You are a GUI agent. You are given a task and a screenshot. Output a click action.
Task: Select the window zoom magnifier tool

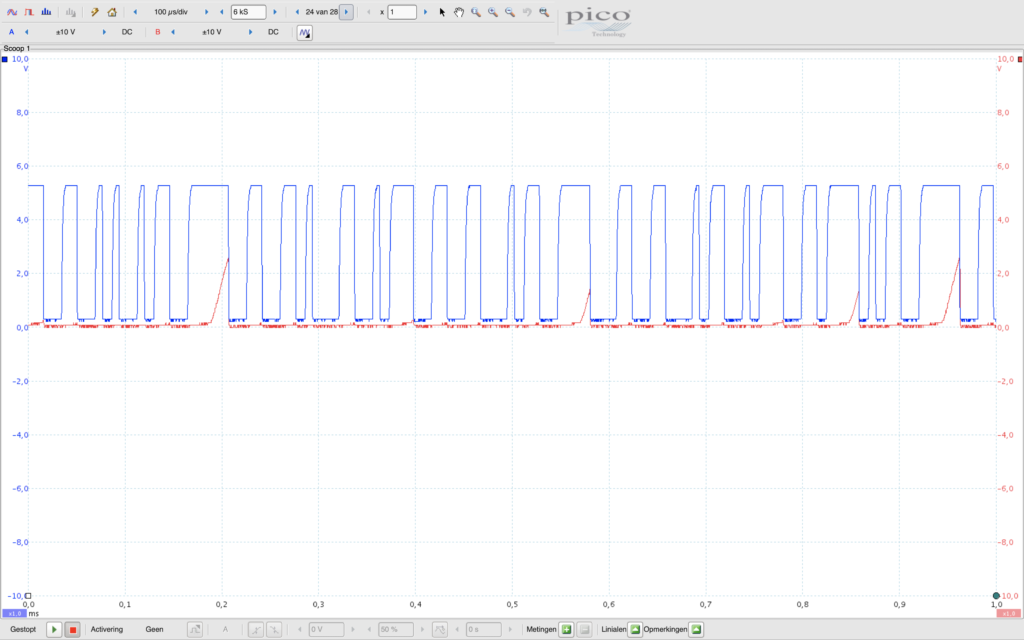[476, 12]
